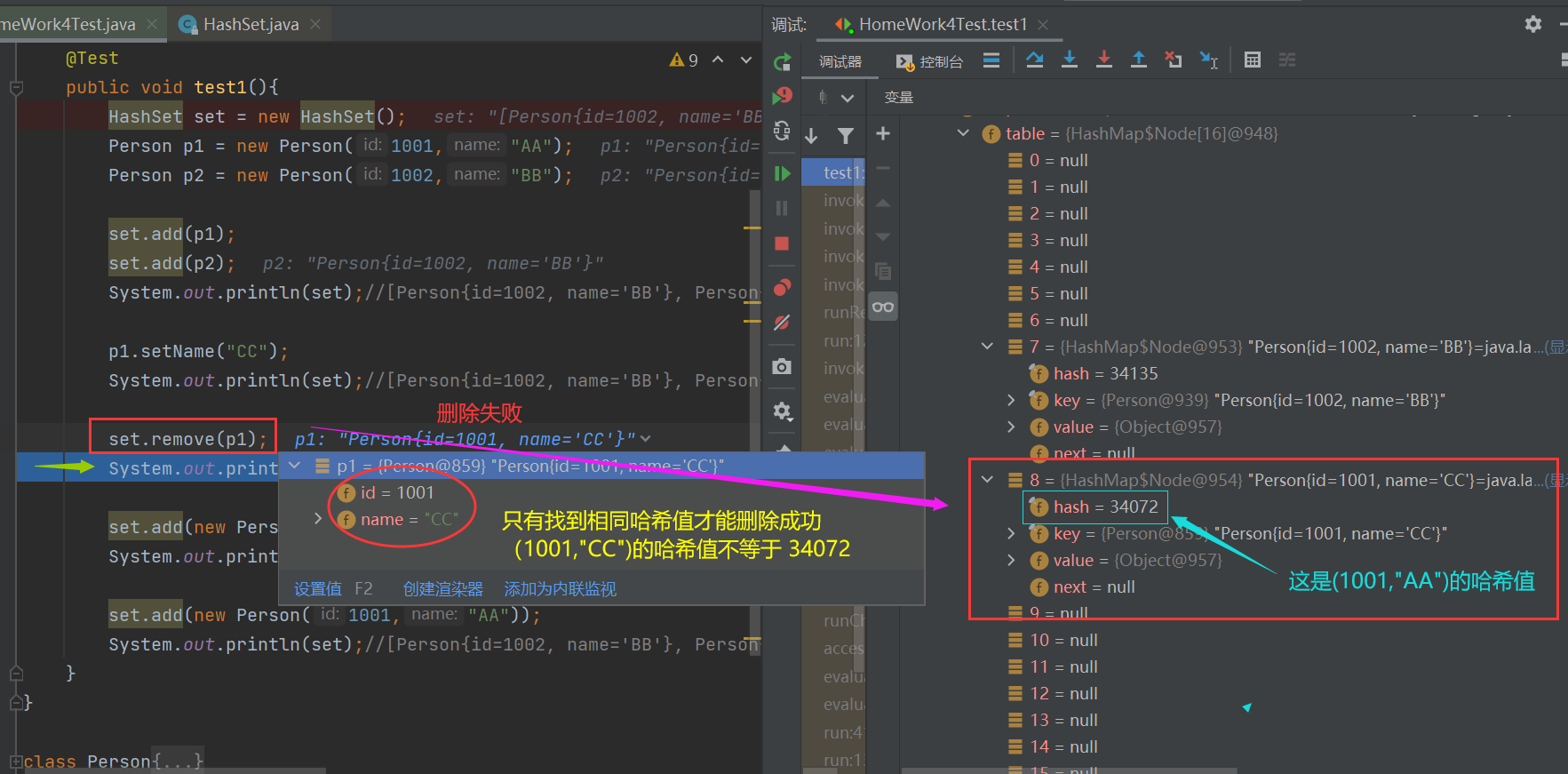This screenshot has height=774, width=1568.
Task: Click Trace Current Stream Chain icon
Action: click(x=1287, y=60)
